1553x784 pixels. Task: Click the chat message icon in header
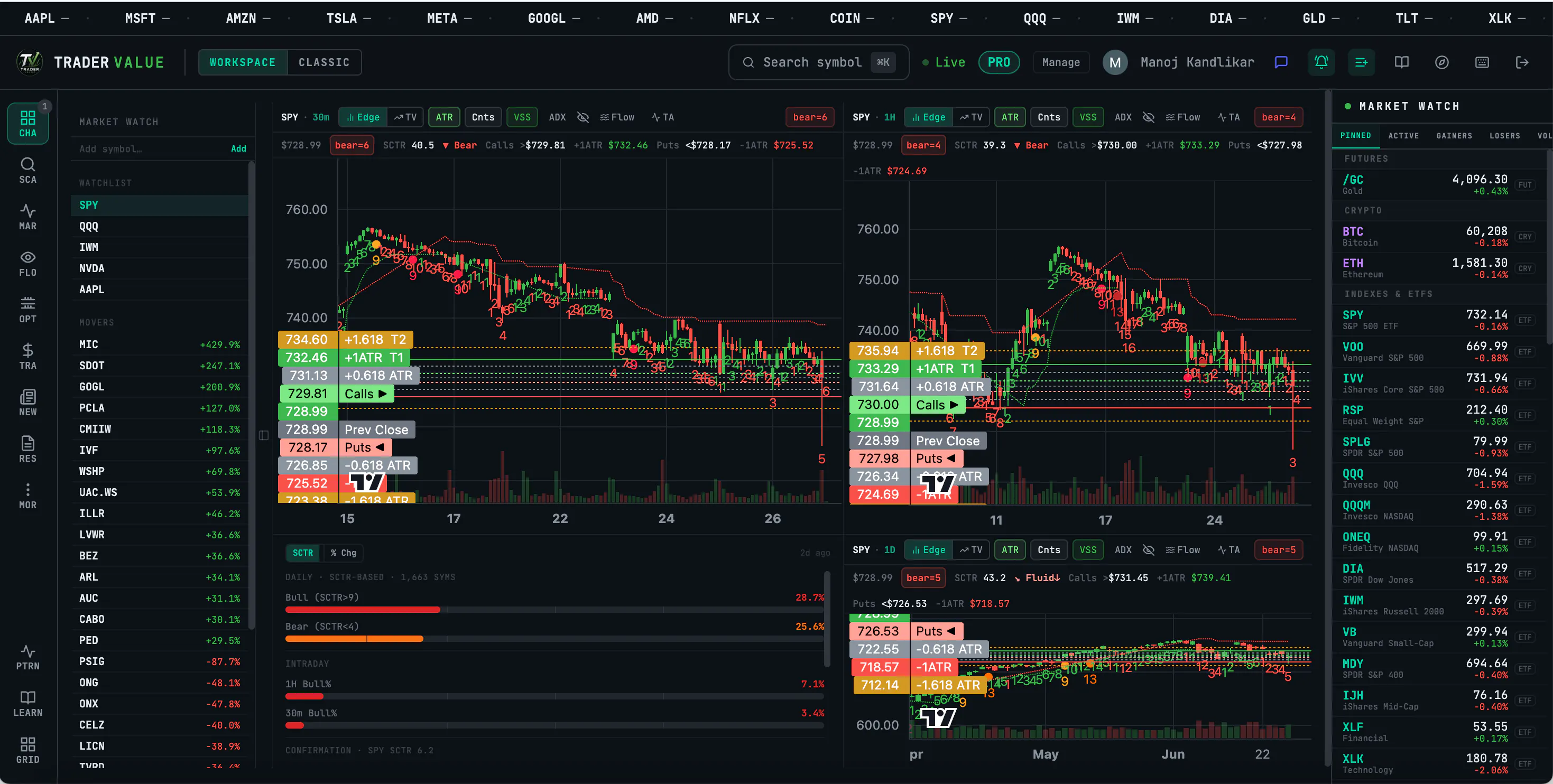click(1281, 62)
